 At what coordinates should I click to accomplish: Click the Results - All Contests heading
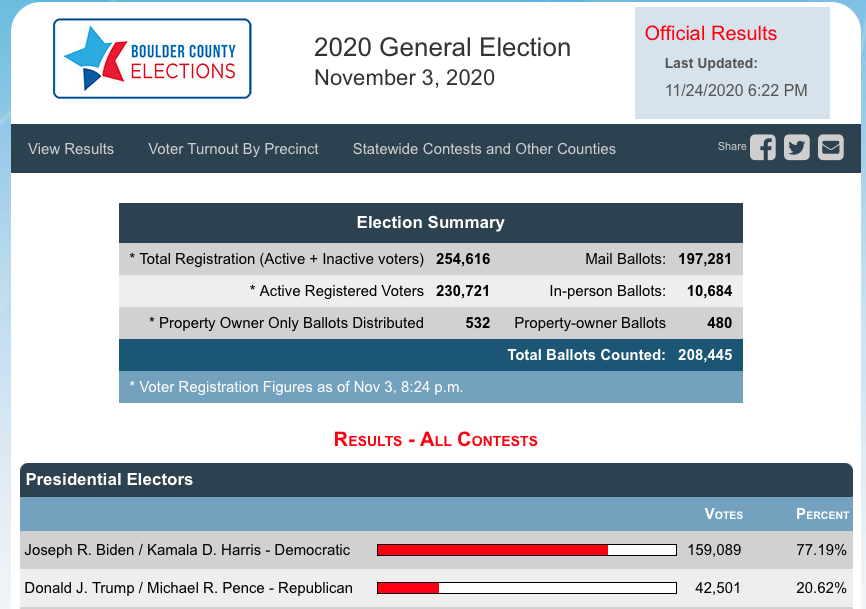pyautogui.click(x=435, y=440)
